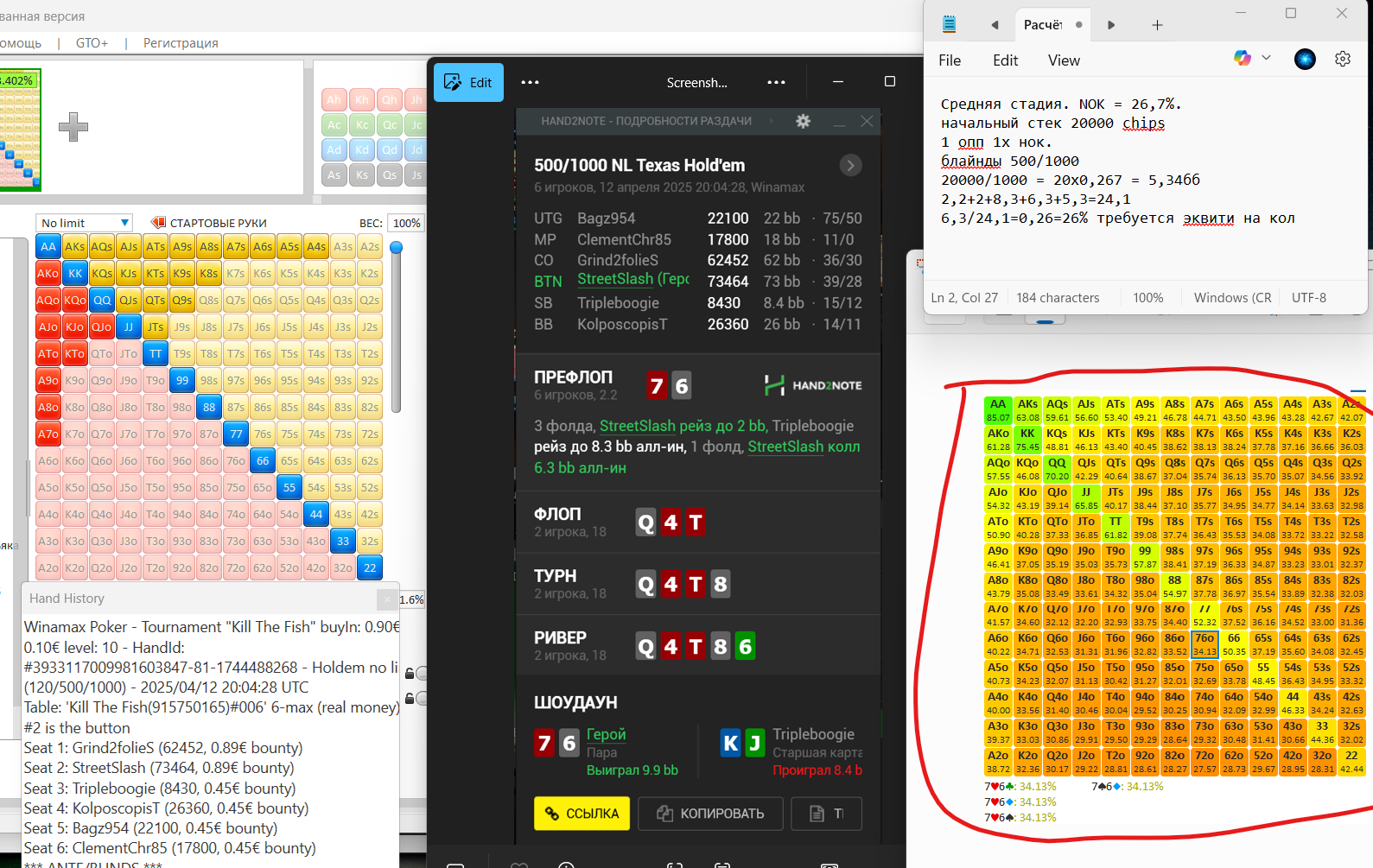Click the blue K showdown card
The image size is (1373, 868).
click(730, 743)
